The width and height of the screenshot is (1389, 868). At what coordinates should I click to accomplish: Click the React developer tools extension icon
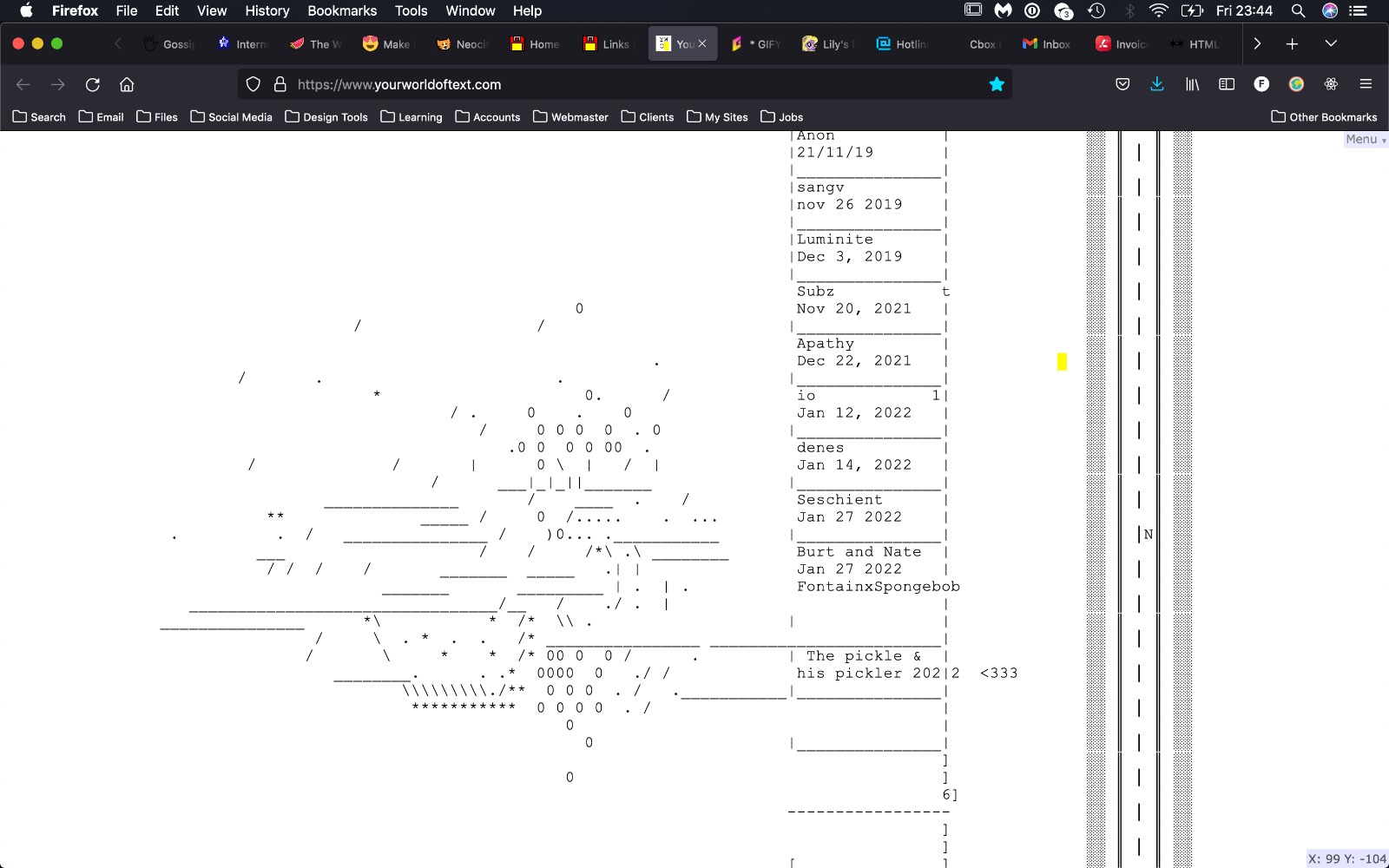(x=1331, y=84)
